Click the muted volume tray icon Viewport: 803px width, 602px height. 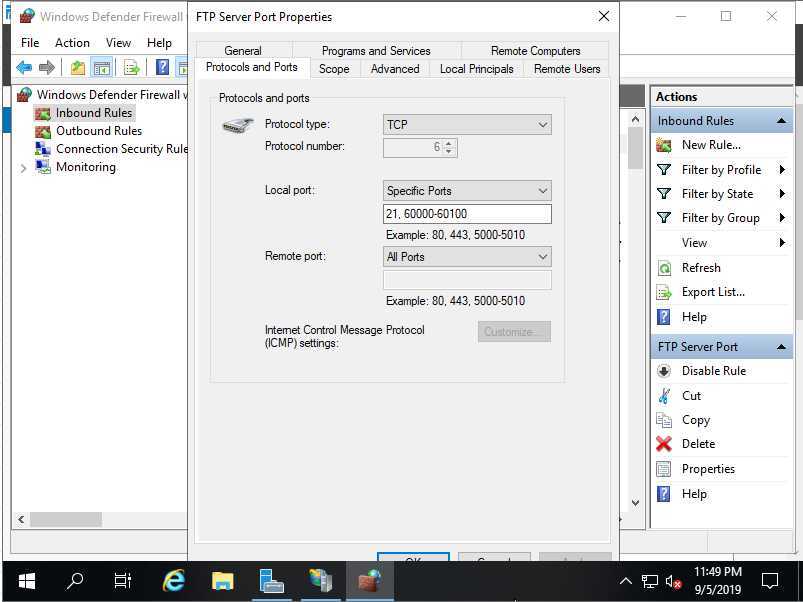pyautogui.click(x=673, y=582)
